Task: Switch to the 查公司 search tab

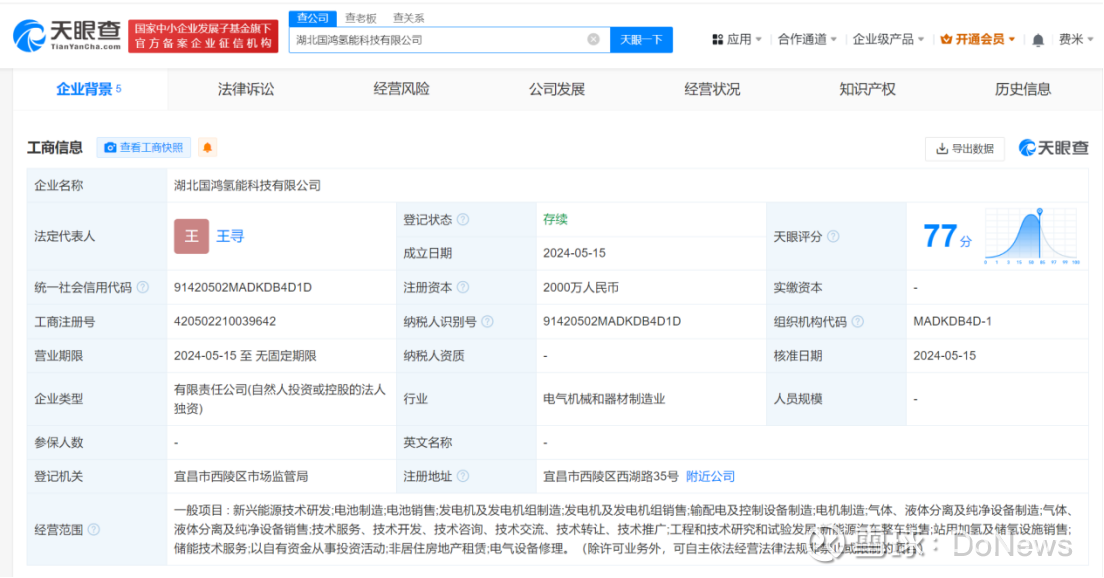Action: [x=313, y=18]
